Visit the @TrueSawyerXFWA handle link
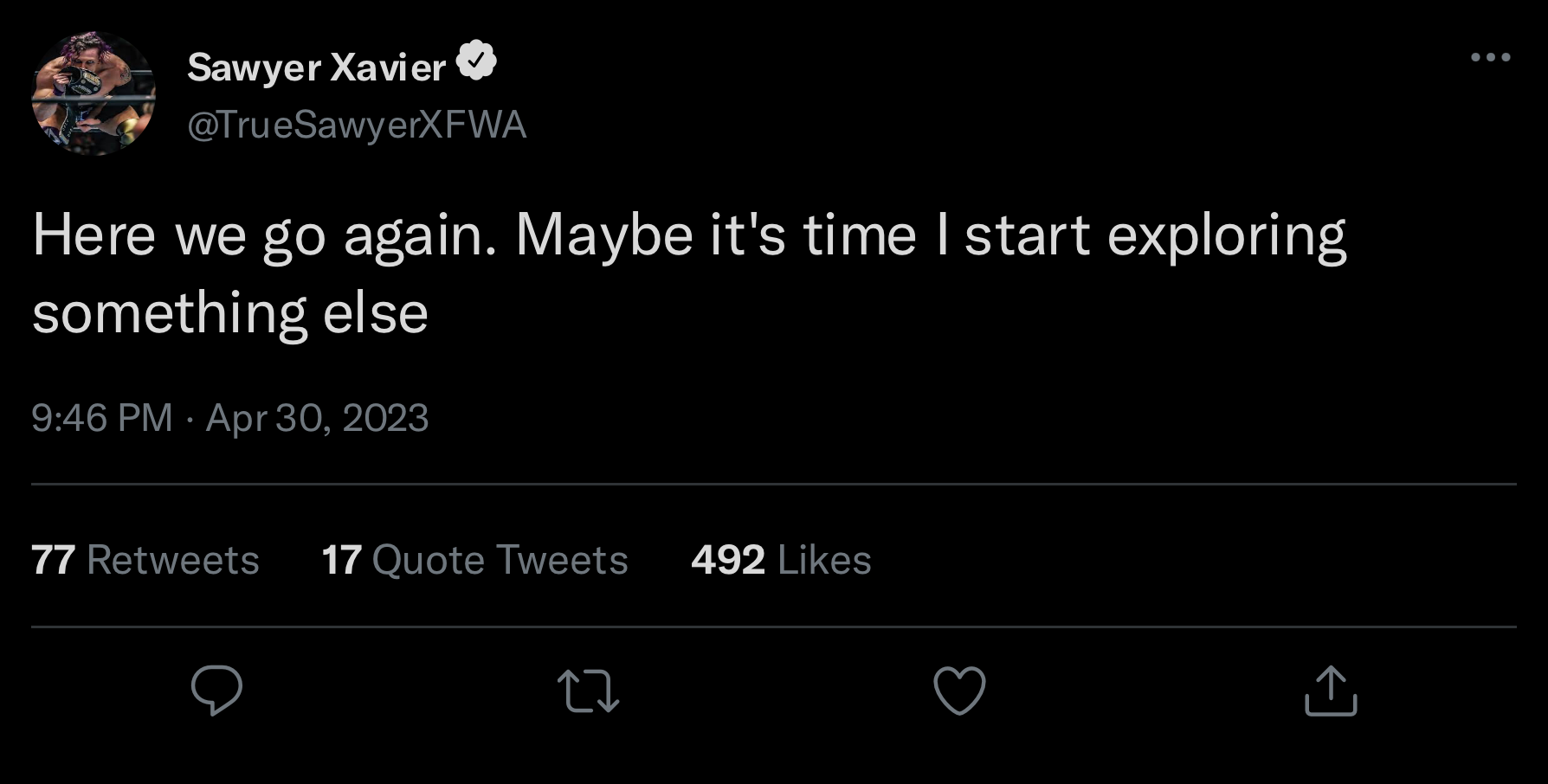 357,125
